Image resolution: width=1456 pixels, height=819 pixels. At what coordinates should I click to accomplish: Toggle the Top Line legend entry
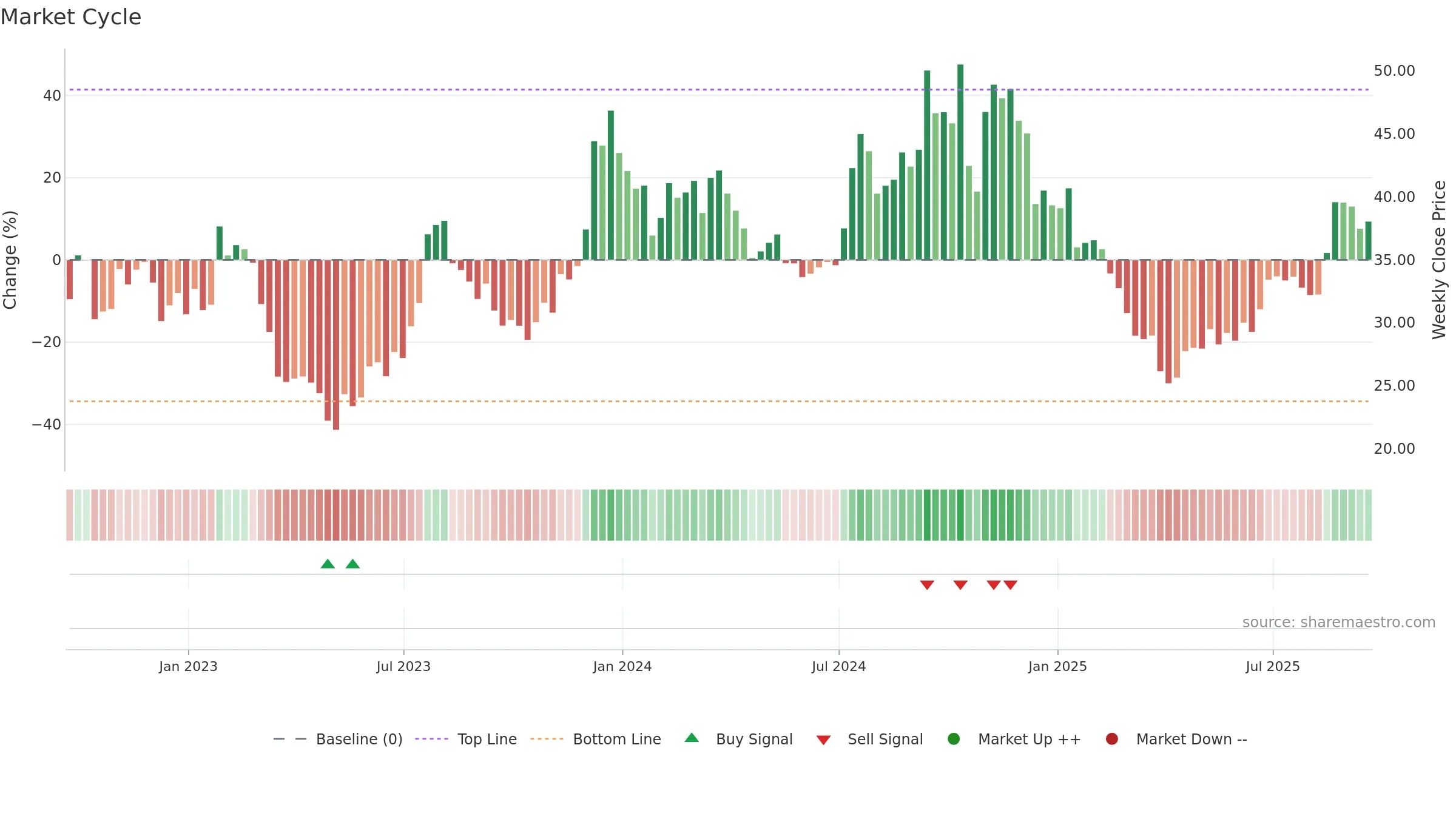coord(466,739)
